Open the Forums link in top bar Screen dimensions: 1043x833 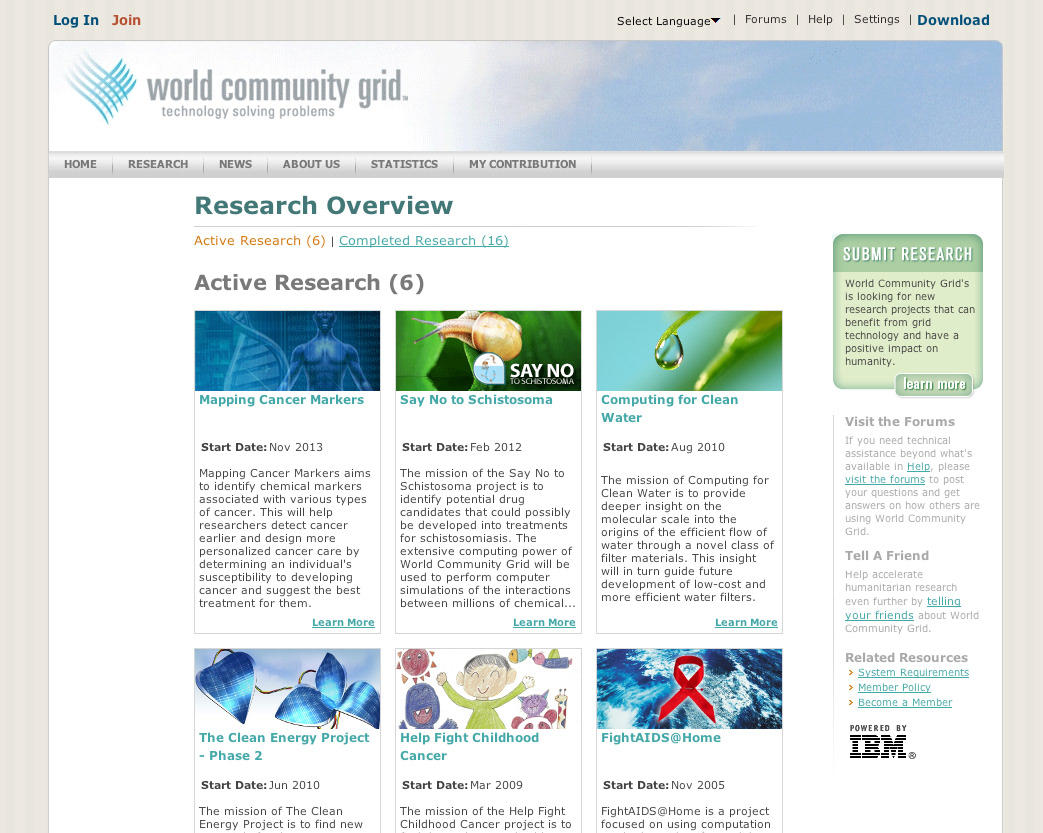point(766,19)
